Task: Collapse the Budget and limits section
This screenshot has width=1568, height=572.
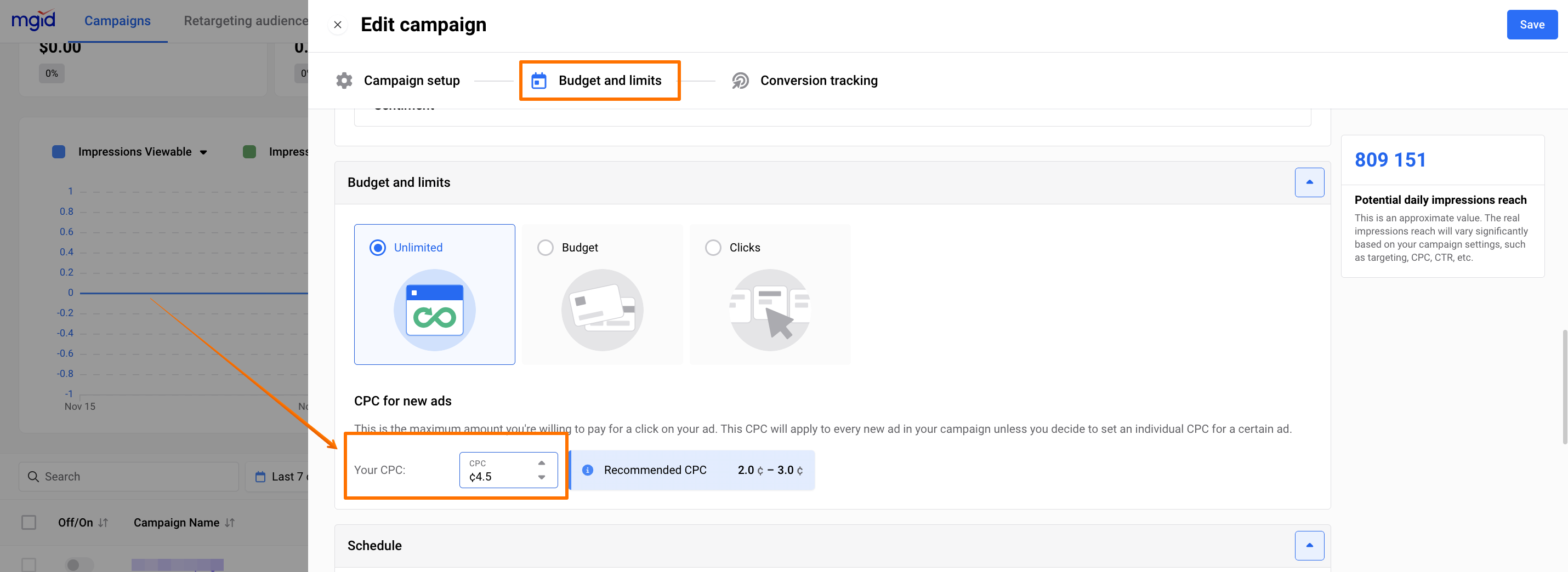Action: click(x=1309, y=182)
